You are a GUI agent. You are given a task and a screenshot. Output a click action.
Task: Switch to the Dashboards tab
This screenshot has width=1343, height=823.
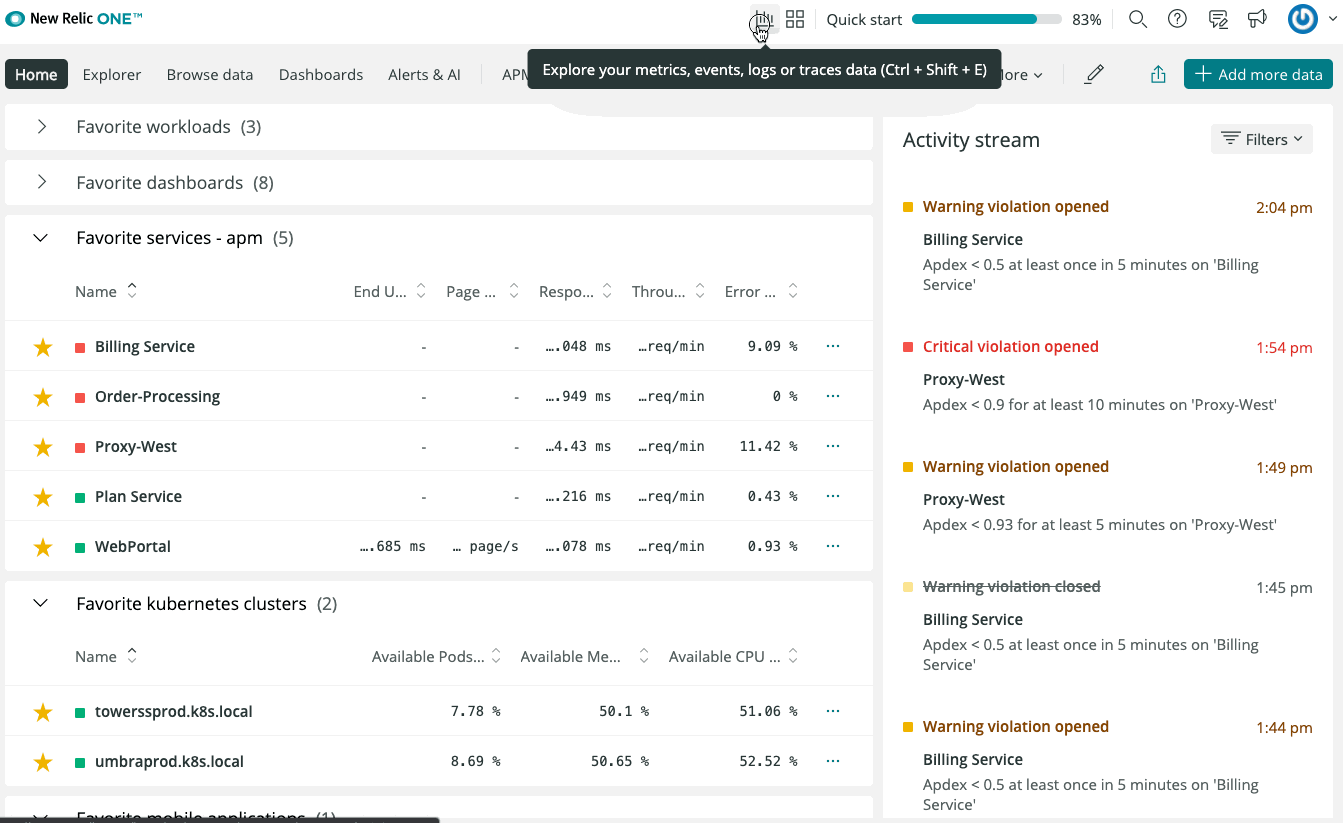pos(321,74)
